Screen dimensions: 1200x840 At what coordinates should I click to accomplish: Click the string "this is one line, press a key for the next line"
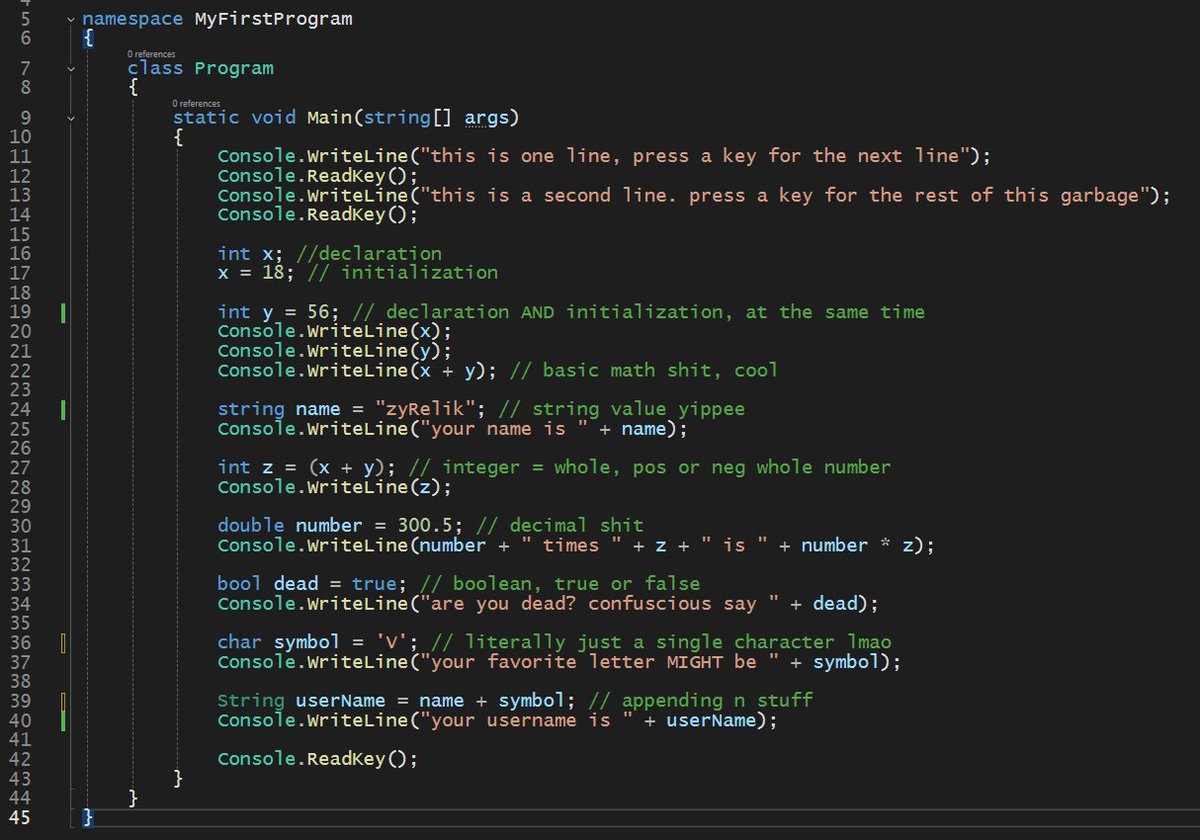coord(694,156)
